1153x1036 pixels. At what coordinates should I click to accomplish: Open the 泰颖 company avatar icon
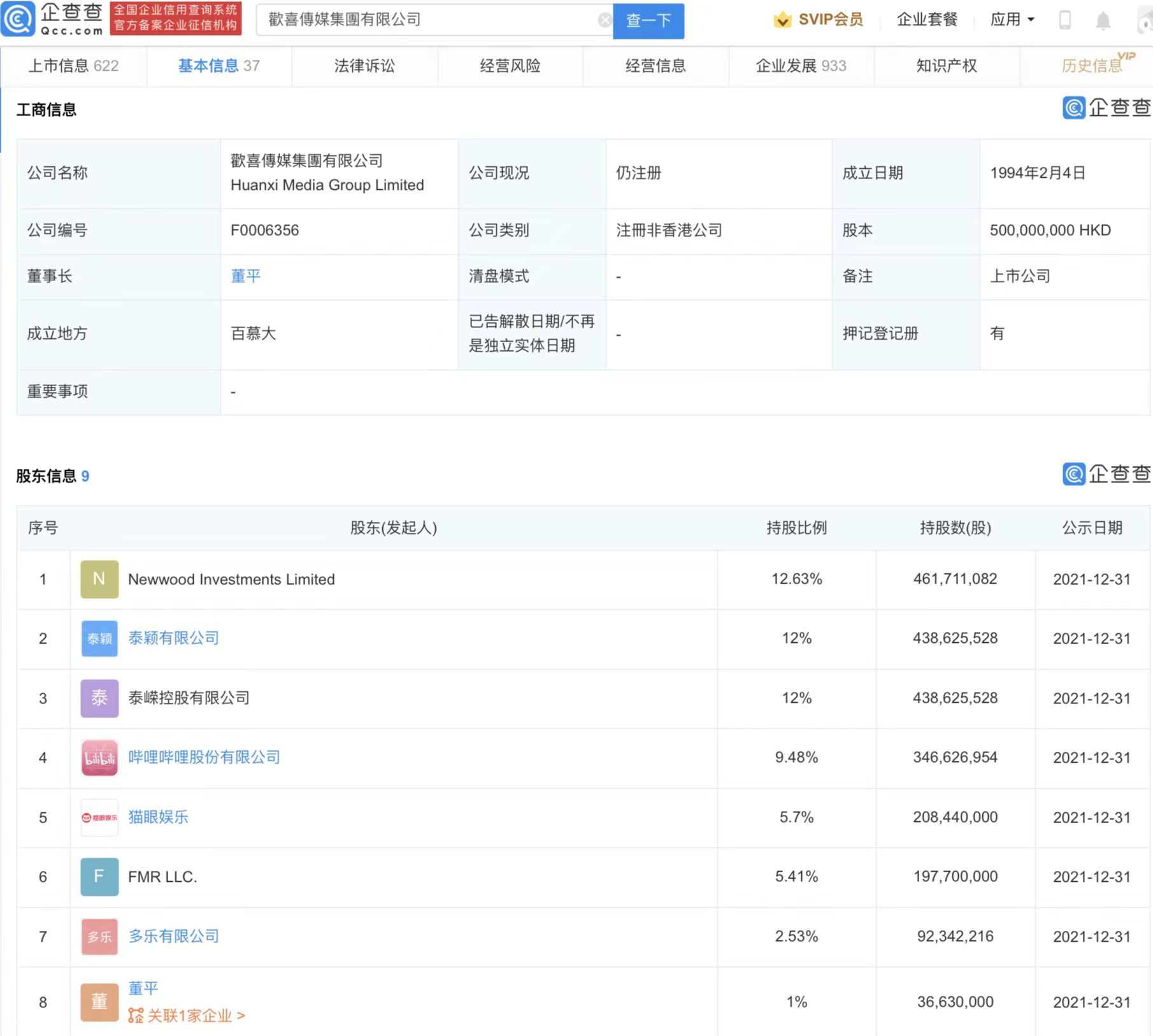(99, 638)
